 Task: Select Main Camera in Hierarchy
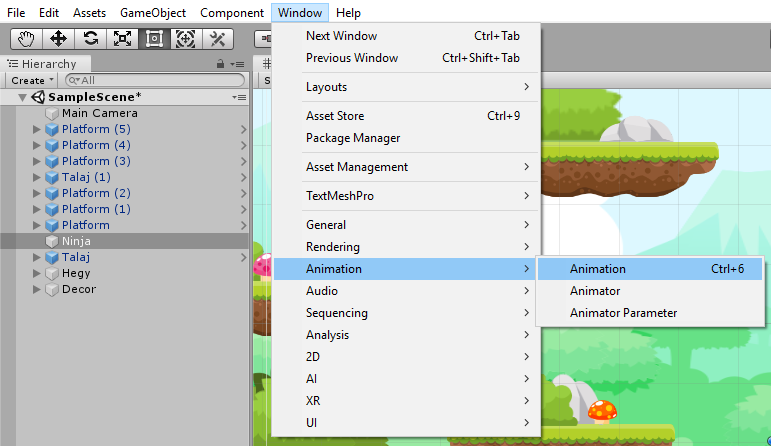124,114
